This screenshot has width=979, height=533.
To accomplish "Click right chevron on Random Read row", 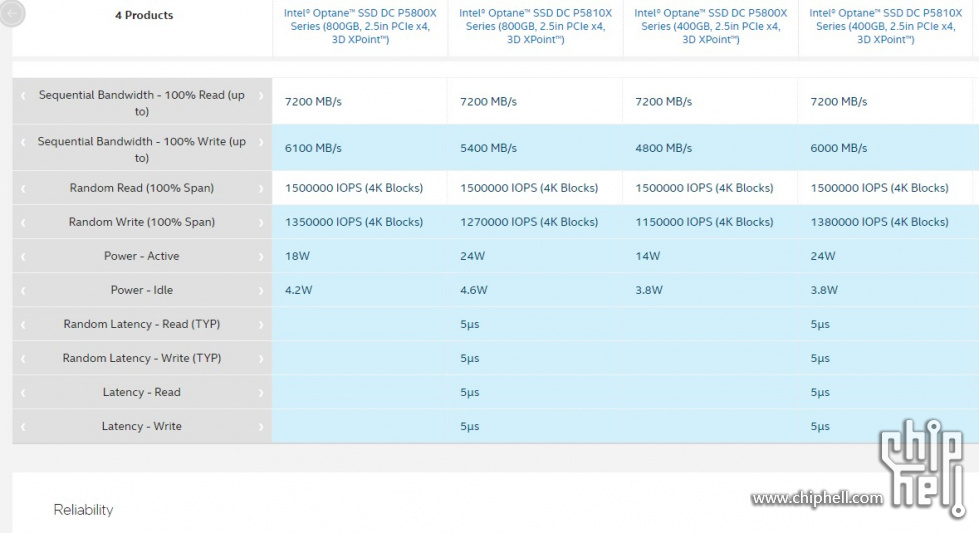I will tap(261, 188).
